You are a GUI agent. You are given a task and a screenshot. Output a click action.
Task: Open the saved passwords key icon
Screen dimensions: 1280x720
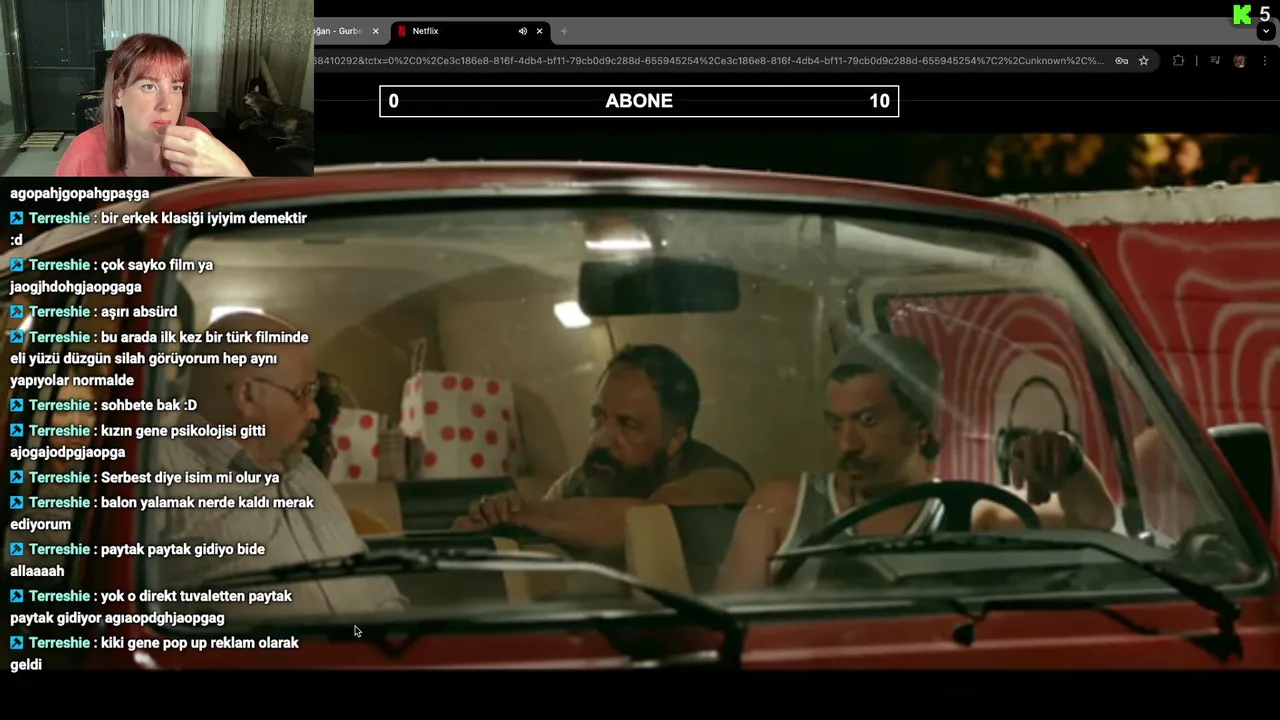(x=1122, y=61)
